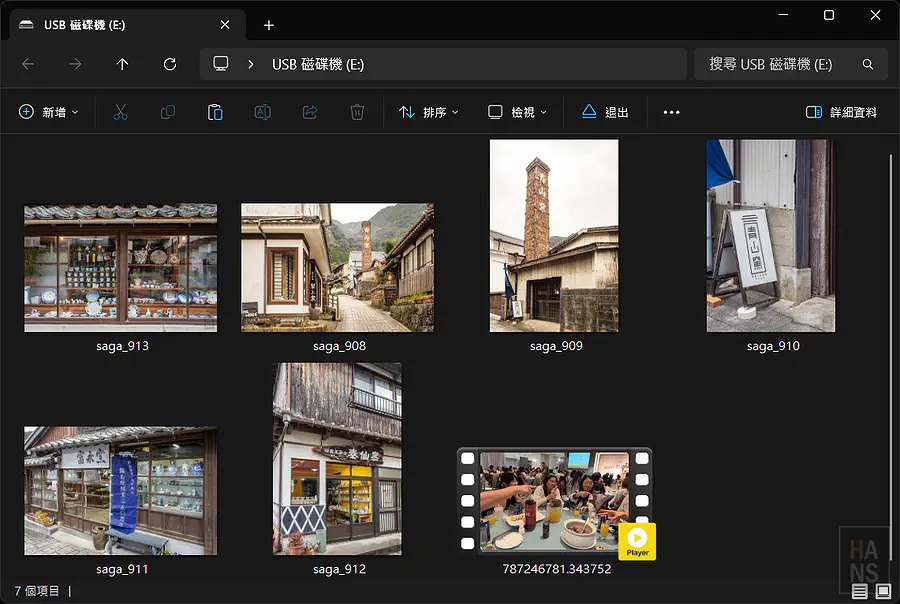900x604 pixels.
Task: Toggle the 詳細資料 details pane
Action: 841,113
